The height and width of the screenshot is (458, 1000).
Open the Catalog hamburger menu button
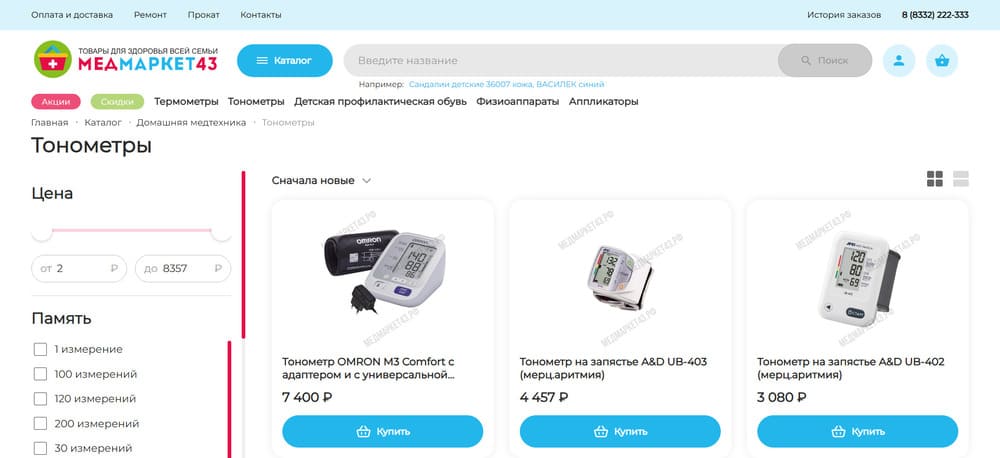coord(284,61)
